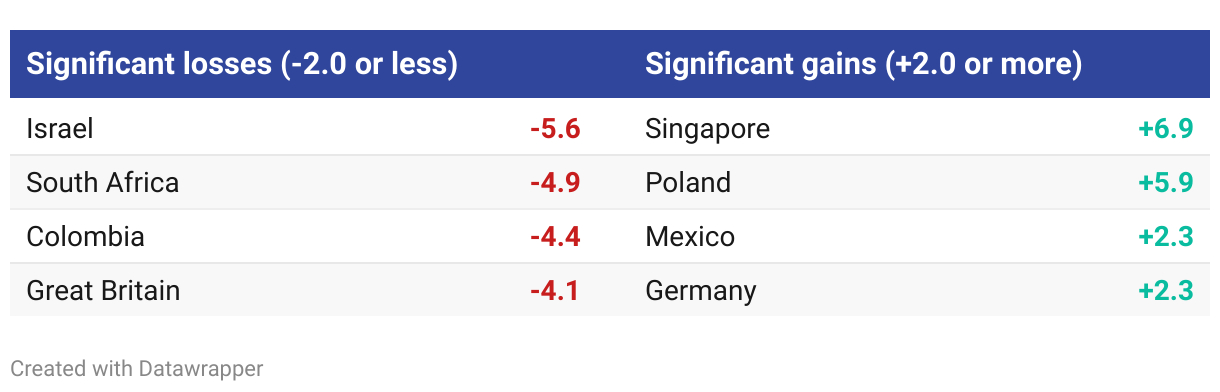Image resolution: width=1220 pixels, height=392 pixels.
Task: Click the +6.9 value for Singapore
Action: click(x=1166, y=129)
